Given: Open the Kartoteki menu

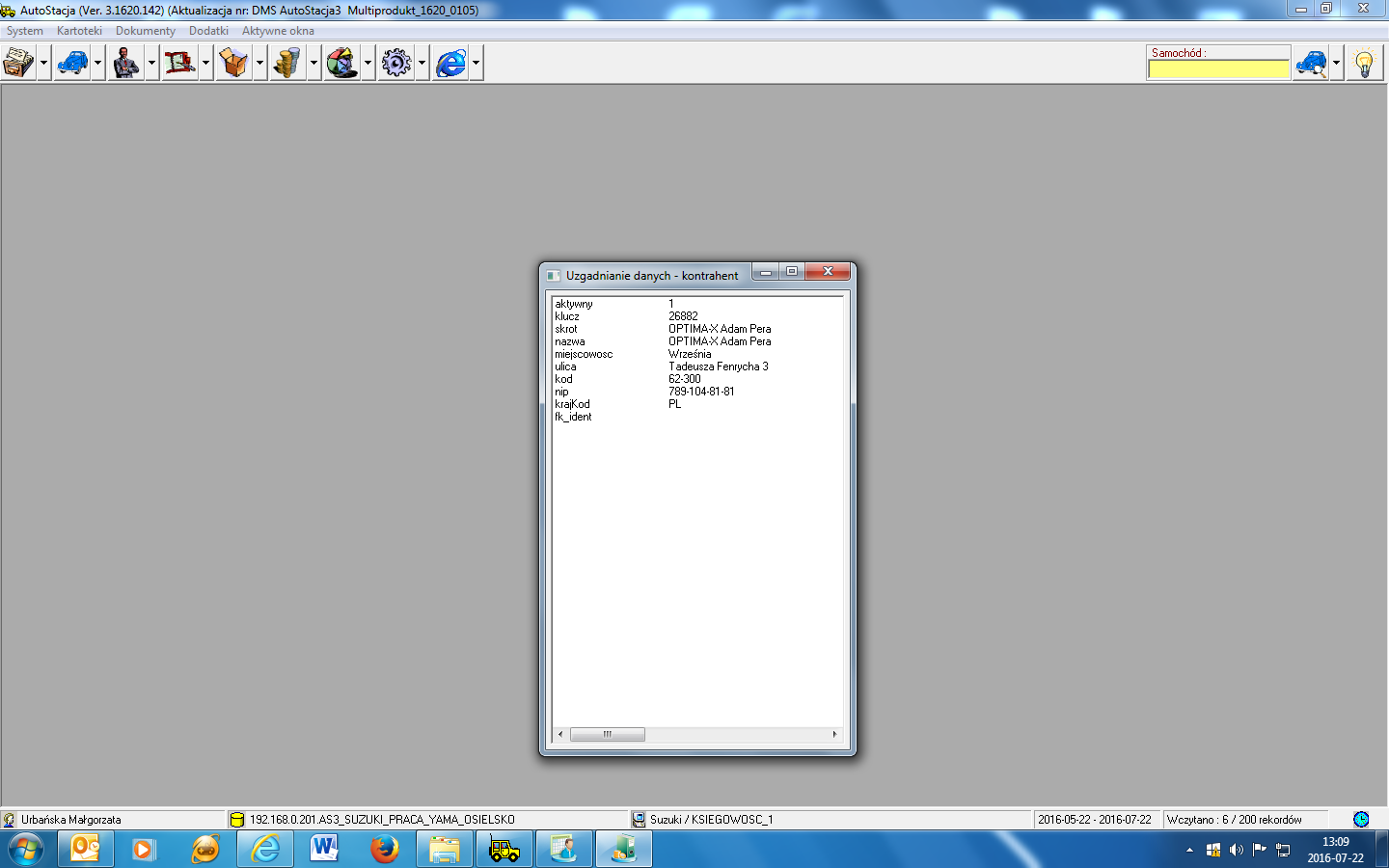Looking at the screenshot, I should click(79, 31).
